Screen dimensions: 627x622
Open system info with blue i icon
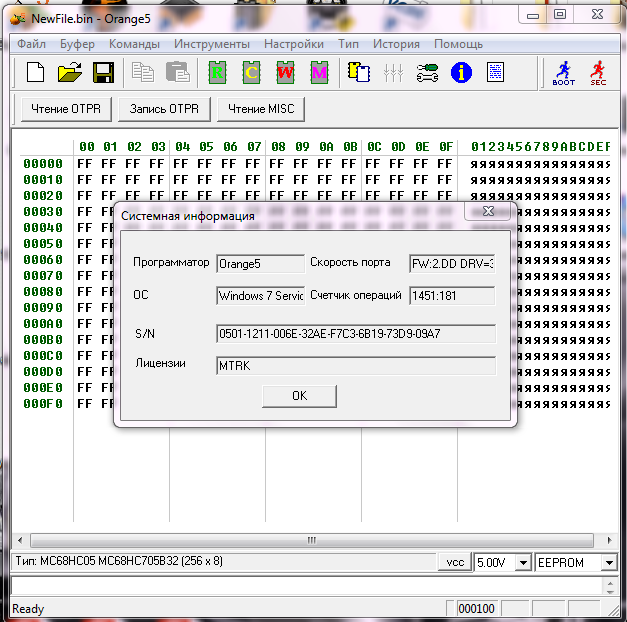(x=461, y=73)
